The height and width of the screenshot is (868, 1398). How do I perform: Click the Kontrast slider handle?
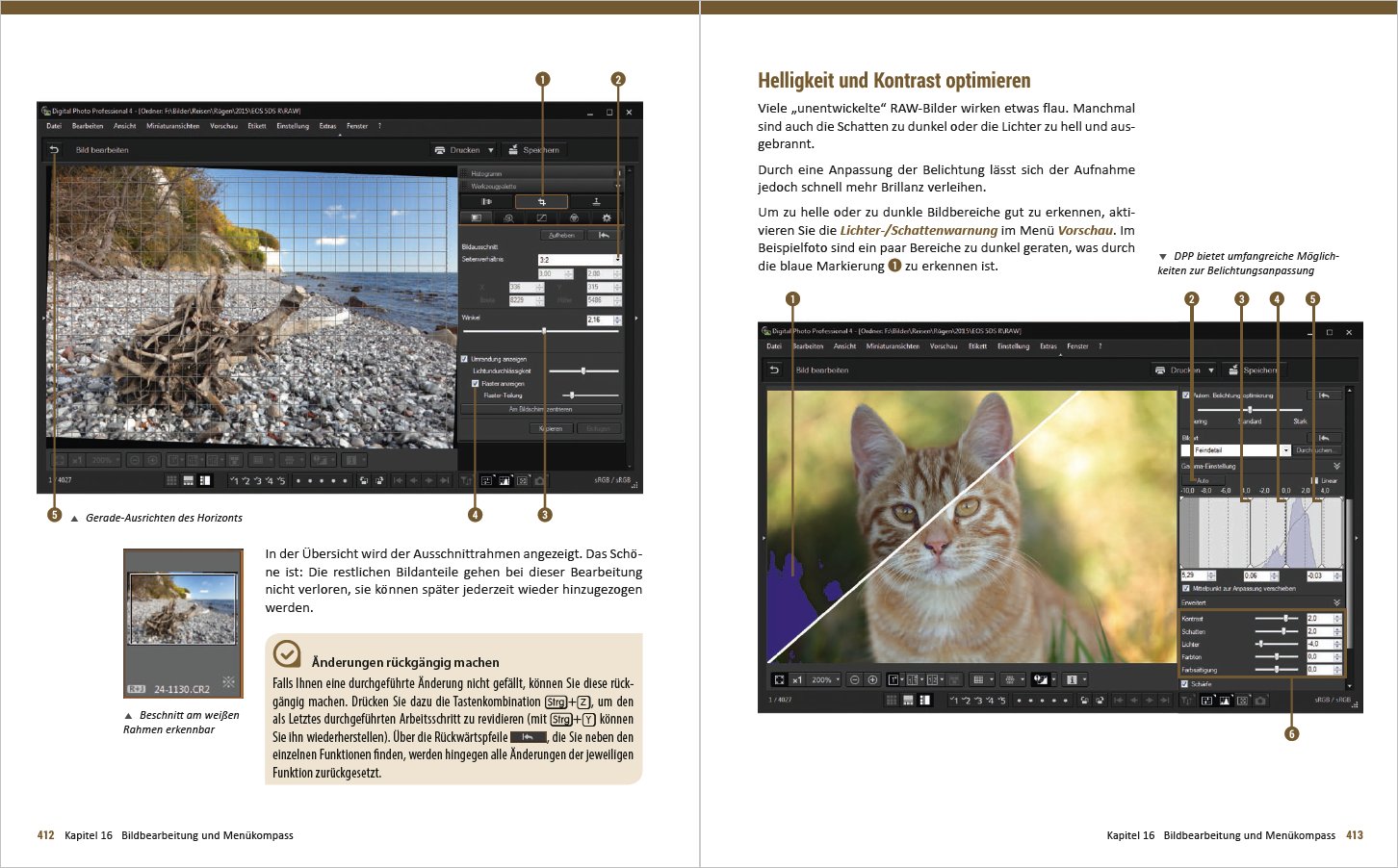[1285, 619]
